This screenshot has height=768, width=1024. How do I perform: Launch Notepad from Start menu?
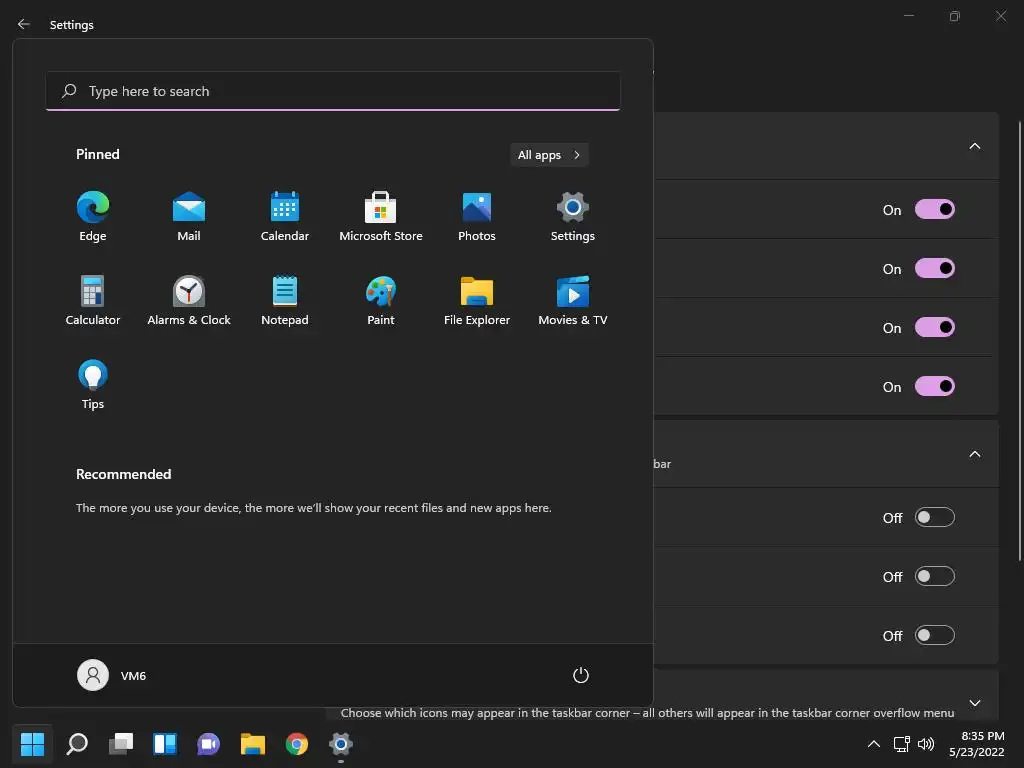pyautogui.click(x=285, y=300)
